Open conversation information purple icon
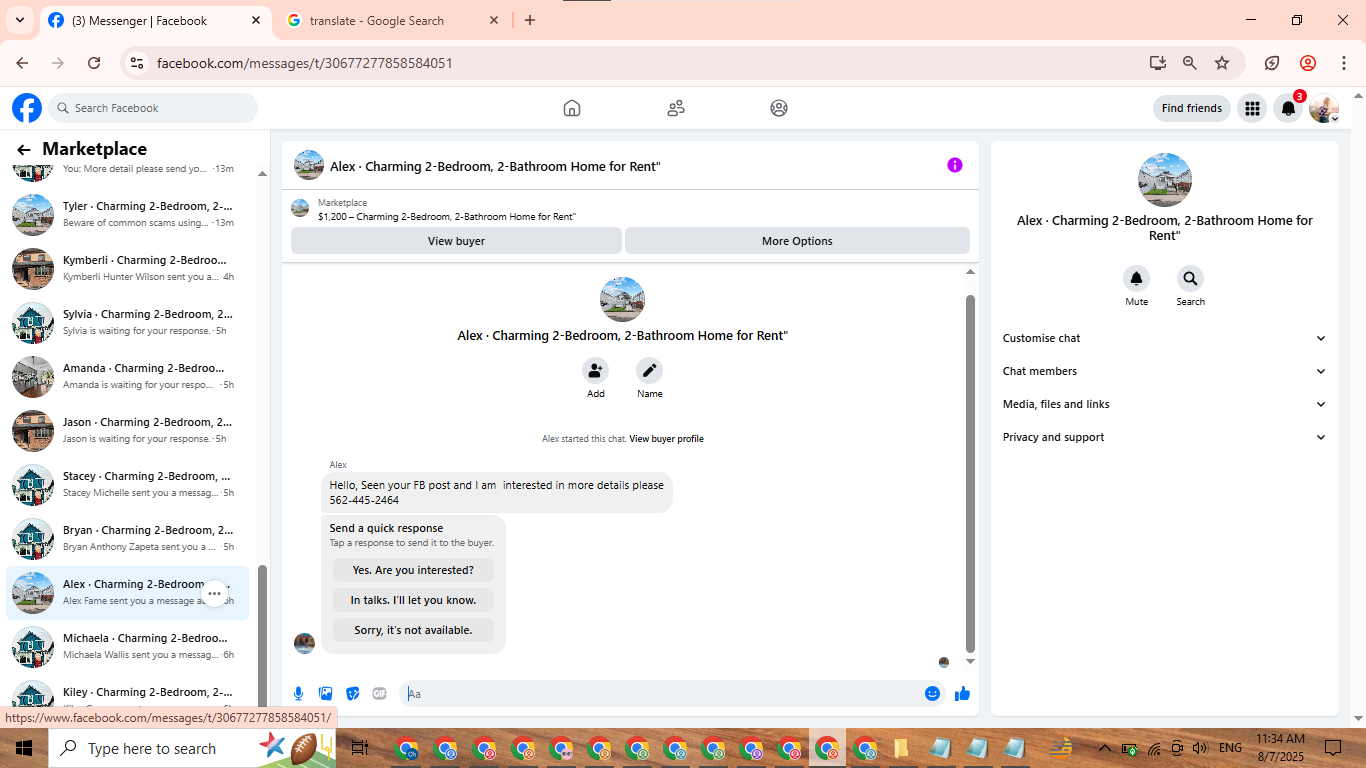This screenshot has height=768, width=1366. (955, 165)
